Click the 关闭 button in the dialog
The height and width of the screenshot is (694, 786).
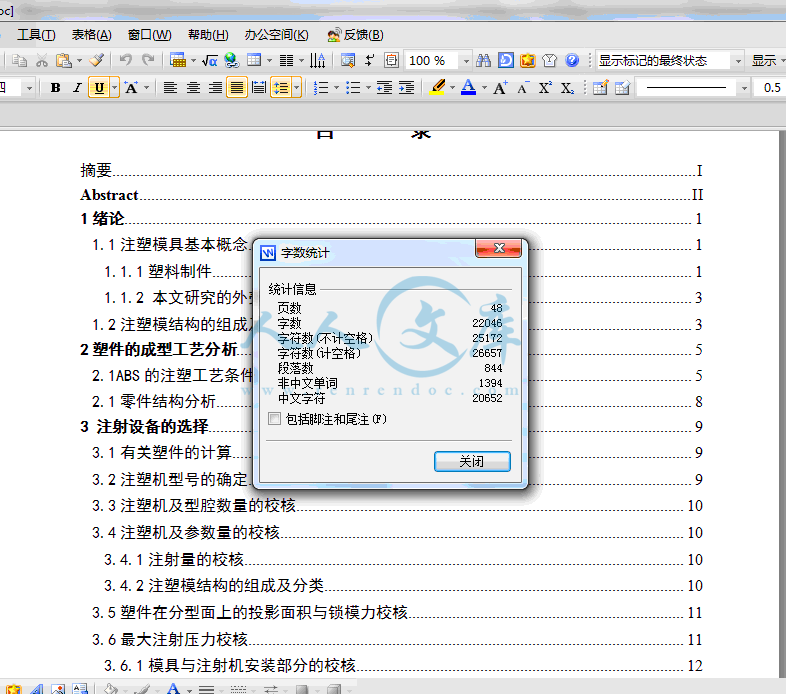(x=472, y=461)
